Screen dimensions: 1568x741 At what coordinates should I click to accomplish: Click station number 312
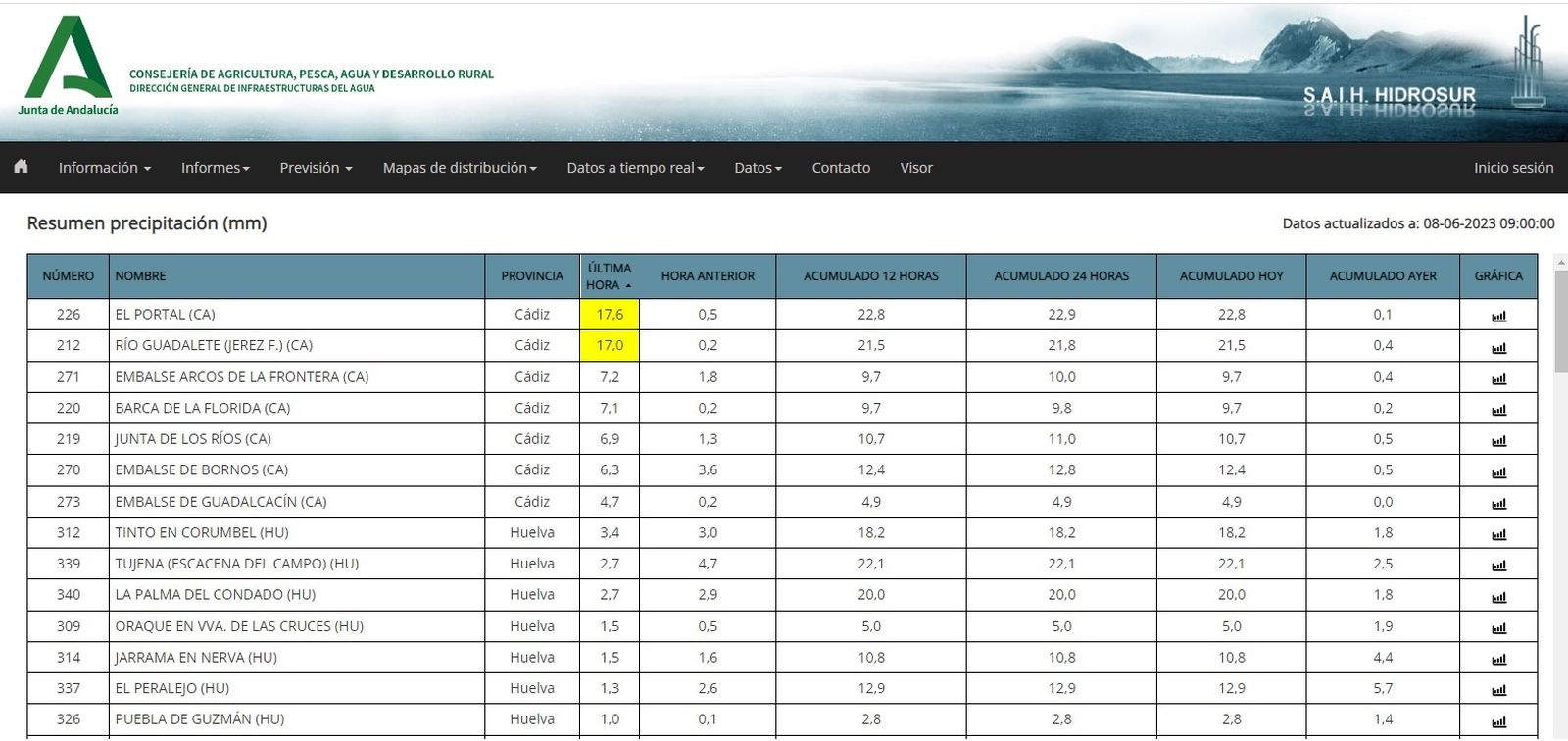[x=69, y=533]
